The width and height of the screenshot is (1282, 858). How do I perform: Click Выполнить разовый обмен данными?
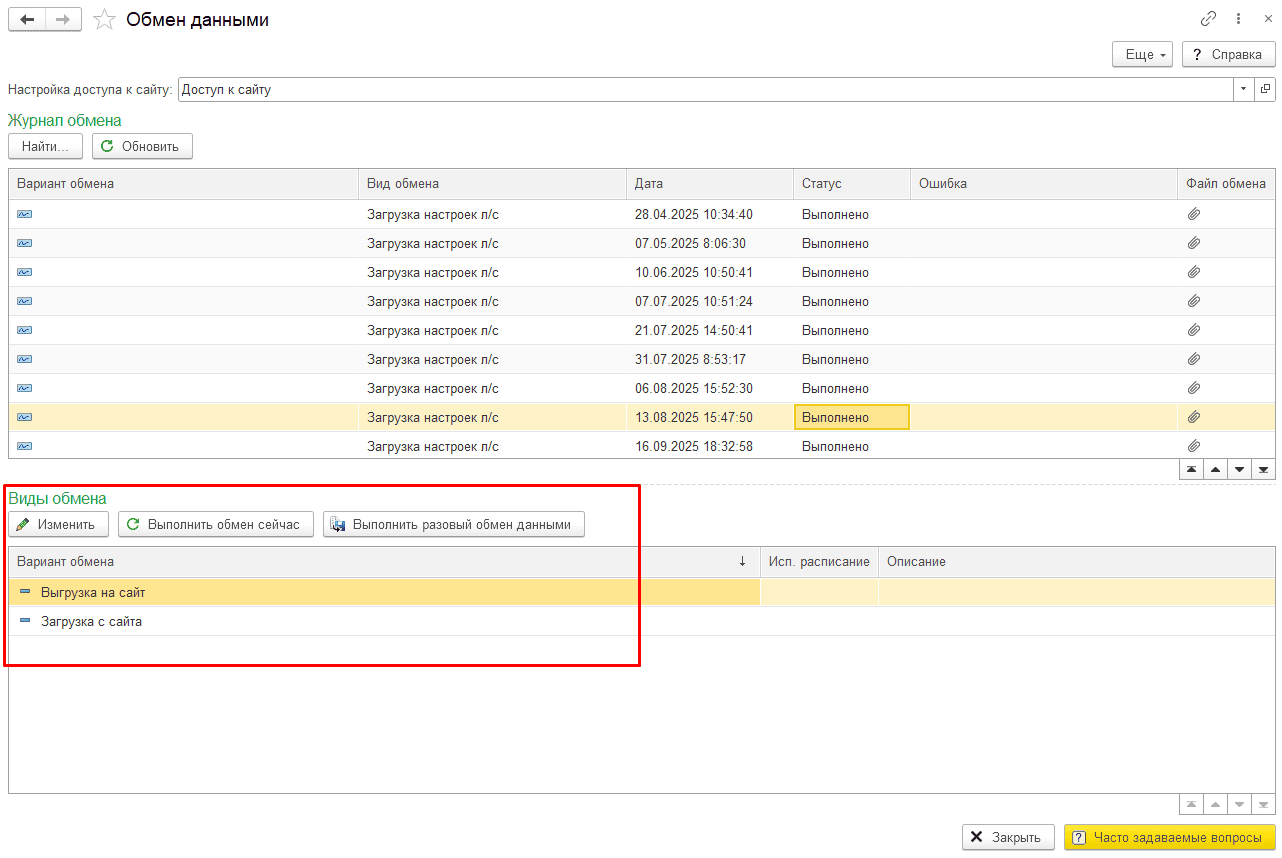[453, 524]
